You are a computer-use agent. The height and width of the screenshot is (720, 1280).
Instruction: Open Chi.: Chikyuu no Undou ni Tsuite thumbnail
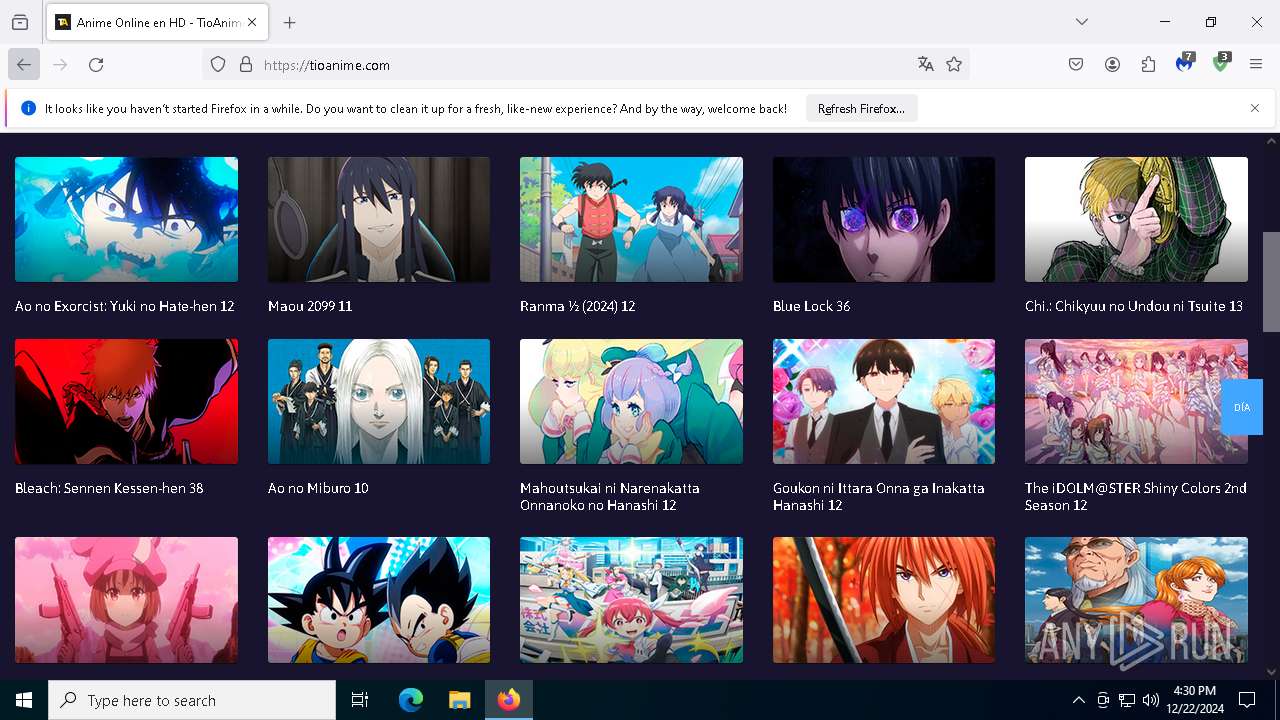click(1136, 219)
